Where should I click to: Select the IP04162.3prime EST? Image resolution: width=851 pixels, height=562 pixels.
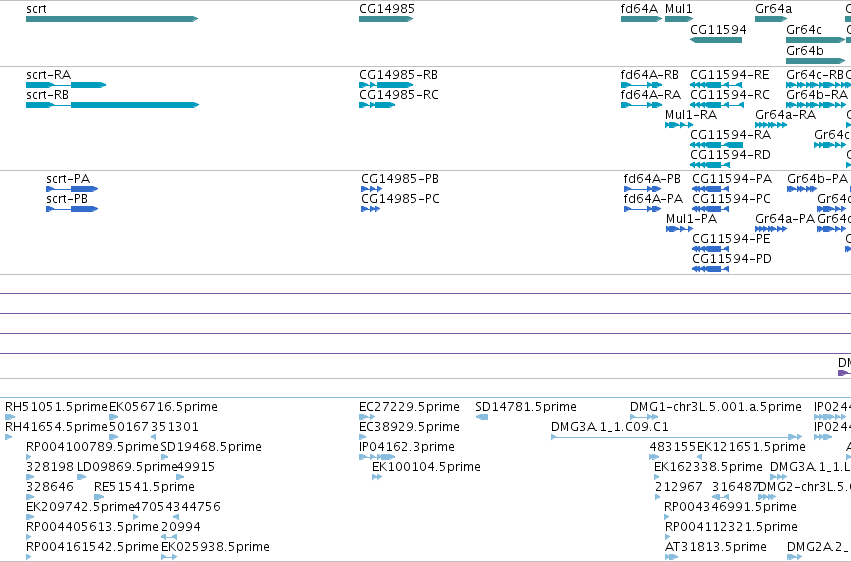tap(377, 457)
